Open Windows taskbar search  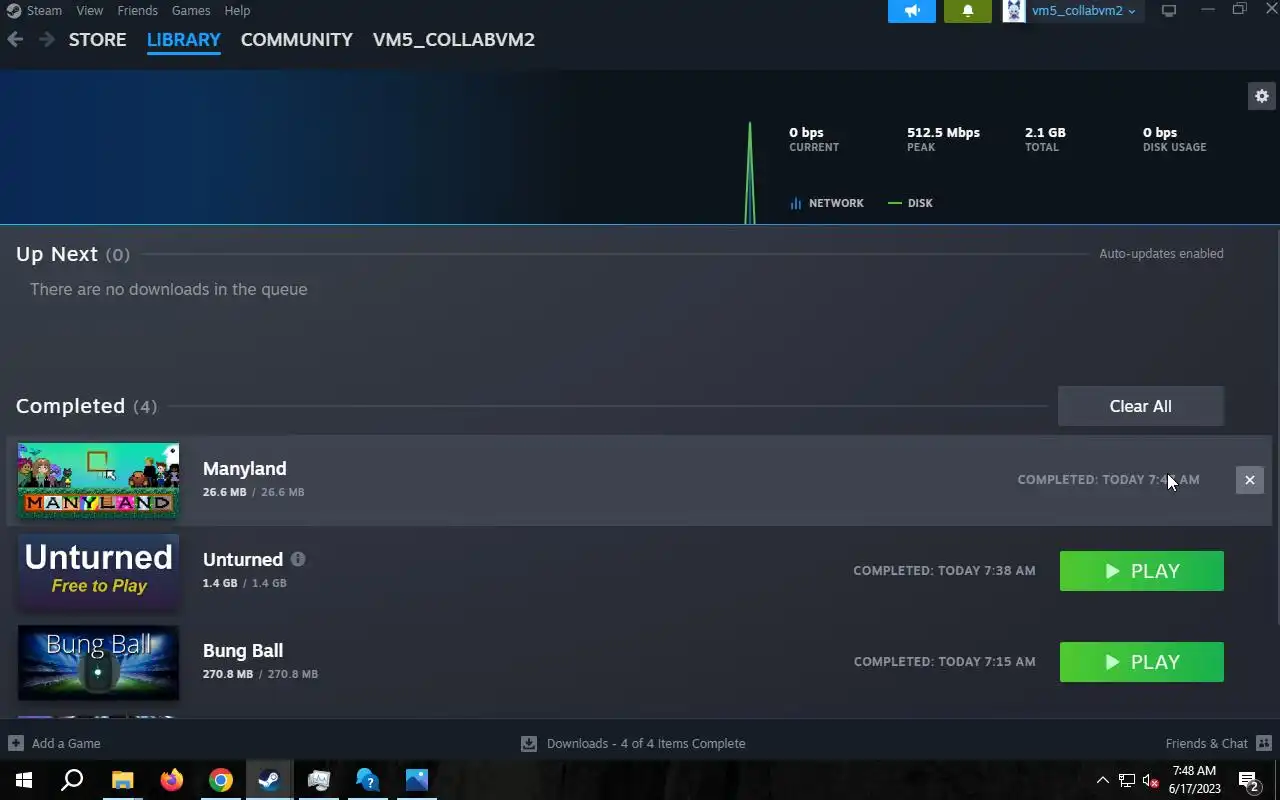pyautogui.click(x=72, y=780)
